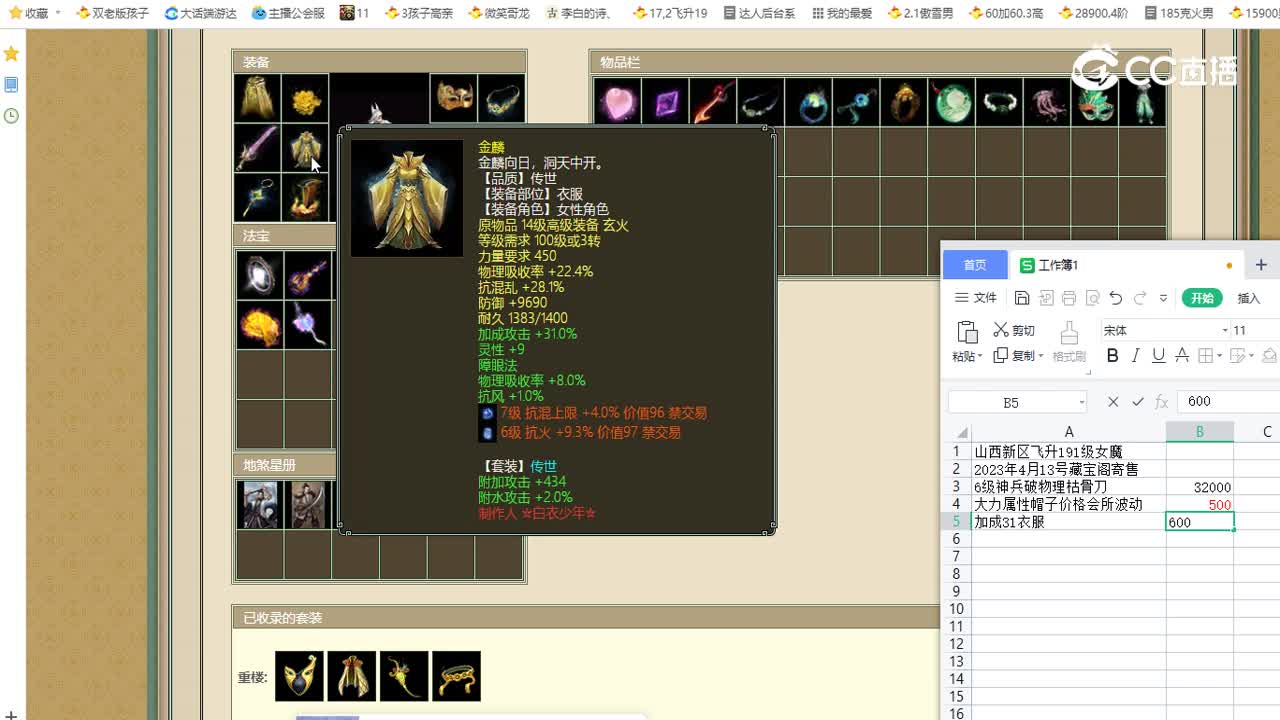
Task: Click the 重楼 set robe icon
Action: click(x=352, y=676)
